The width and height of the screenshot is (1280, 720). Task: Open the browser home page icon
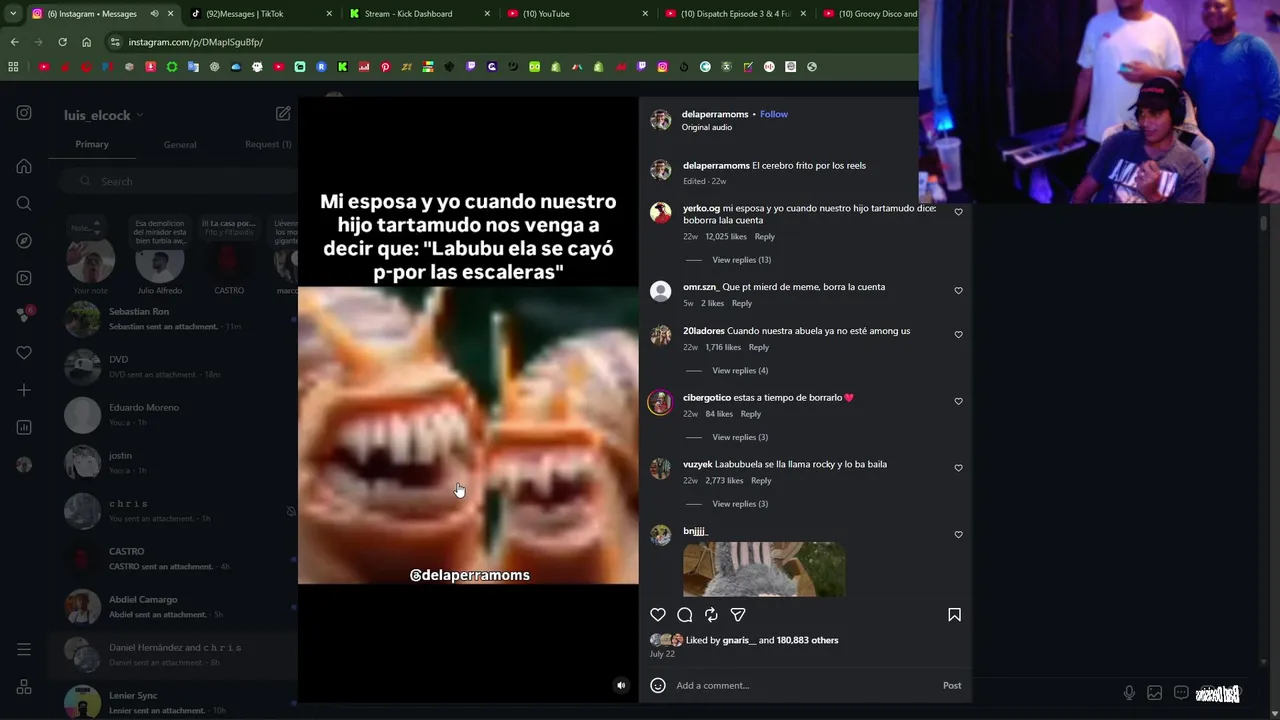click(86, 42)
